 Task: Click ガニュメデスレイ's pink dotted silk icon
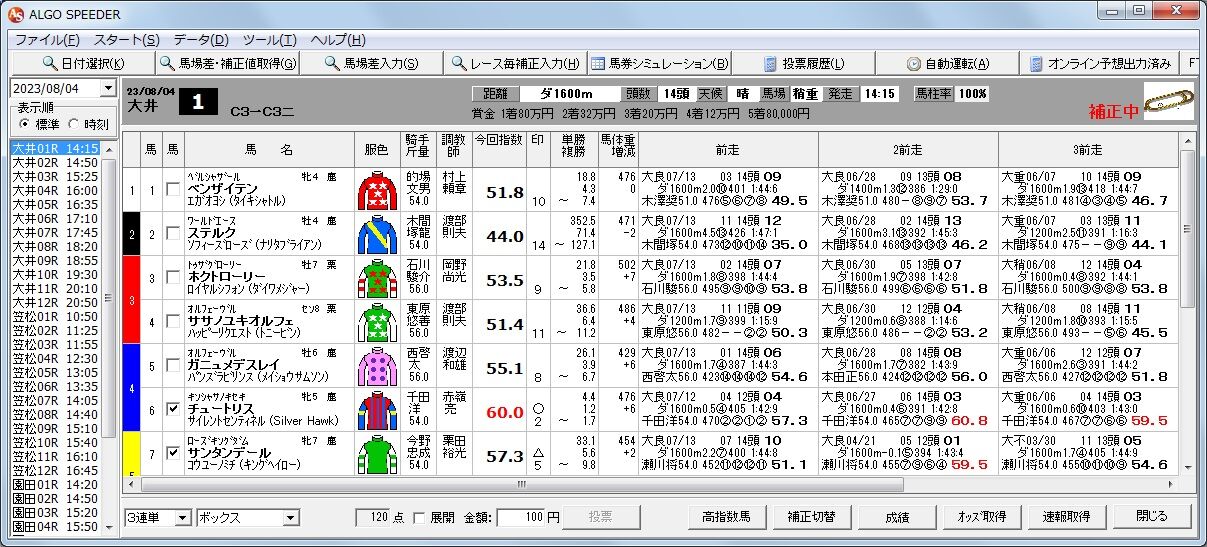click(x=376, y=367)
